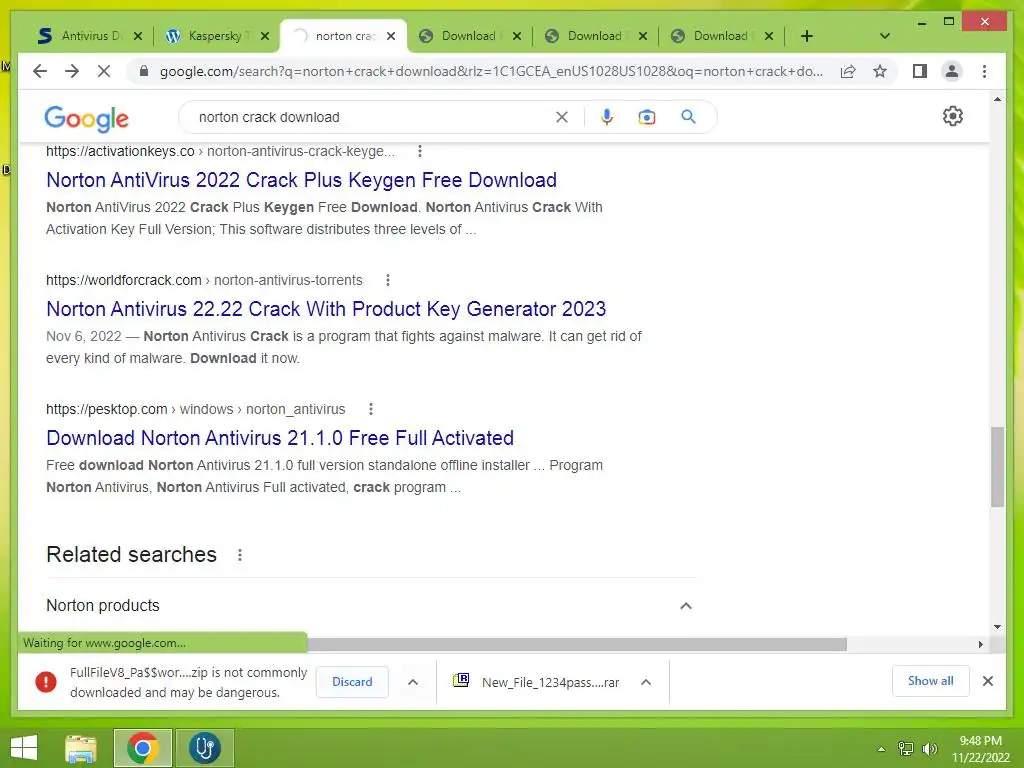Viewport: 1024px width, 768px height.
Task: Open Google quick settings gear
Action: [x=953, y=116]
